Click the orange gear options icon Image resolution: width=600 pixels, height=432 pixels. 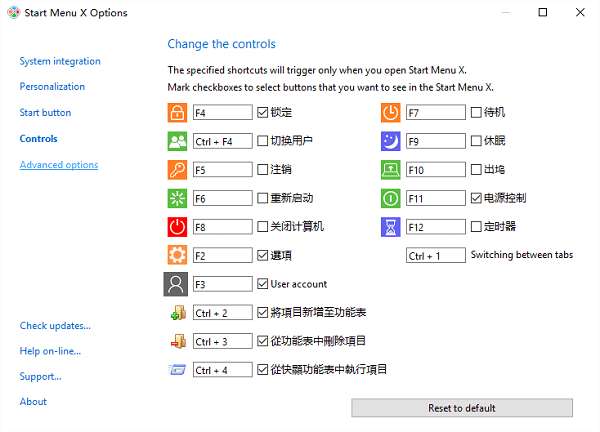pos(178,255)
